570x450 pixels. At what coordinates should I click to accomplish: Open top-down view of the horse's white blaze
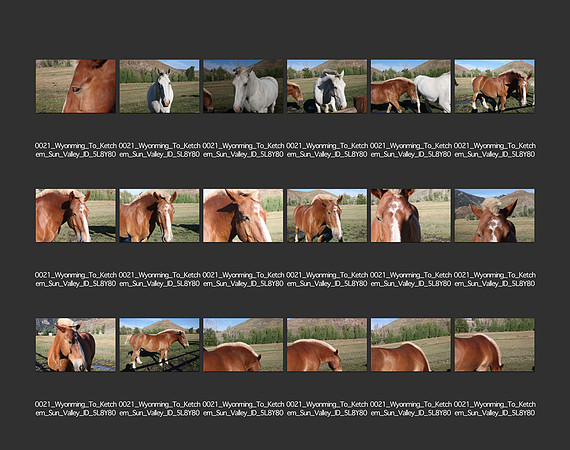pyautogui.click(x=411, y=216)
